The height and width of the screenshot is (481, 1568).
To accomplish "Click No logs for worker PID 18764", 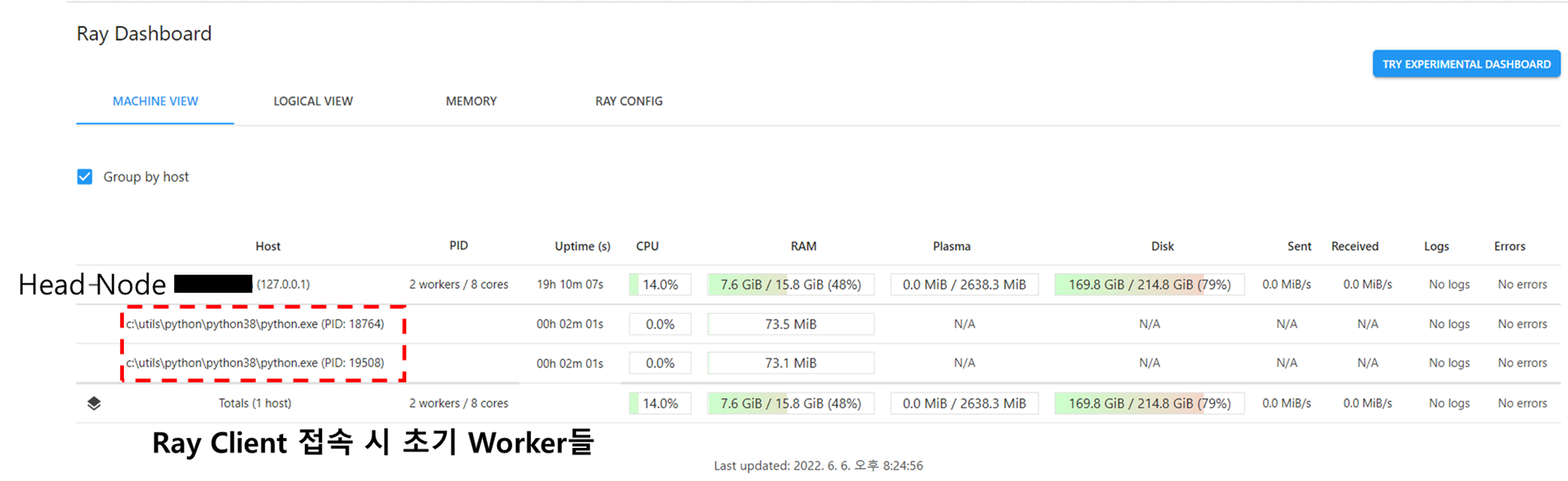I will pos(1449,324).
